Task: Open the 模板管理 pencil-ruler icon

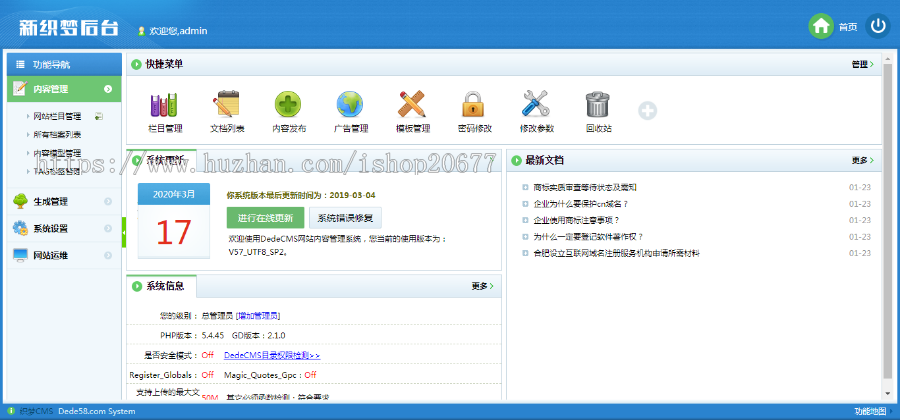Action: (412, 104)
